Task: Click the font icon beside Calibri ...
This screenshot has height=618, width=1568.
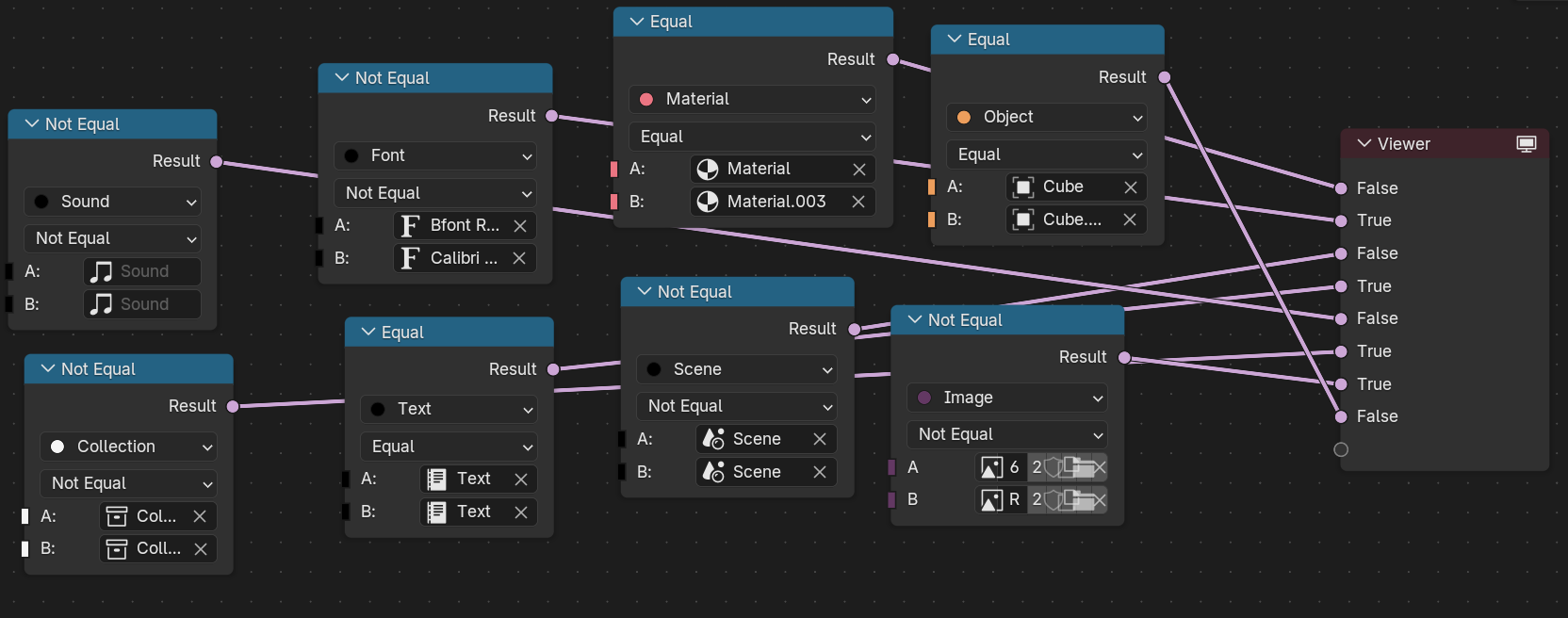Action: [410, 258]
